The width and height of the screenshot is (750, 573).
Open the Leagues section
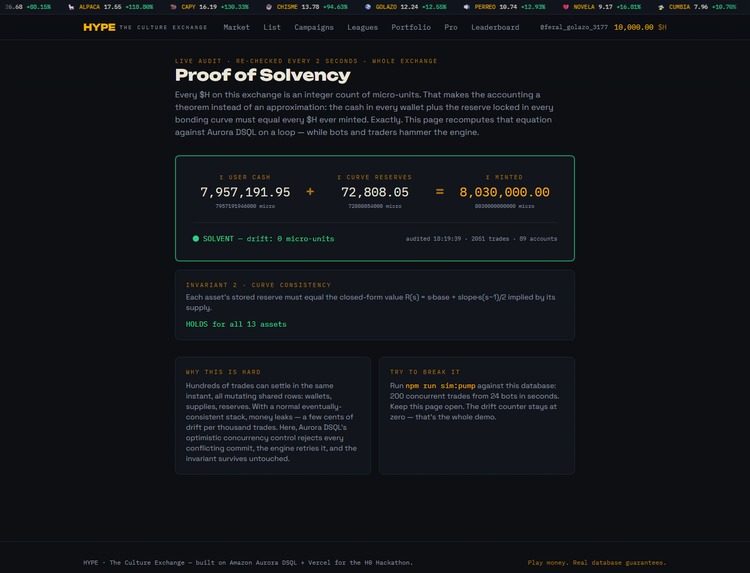[x=363, y=27]
